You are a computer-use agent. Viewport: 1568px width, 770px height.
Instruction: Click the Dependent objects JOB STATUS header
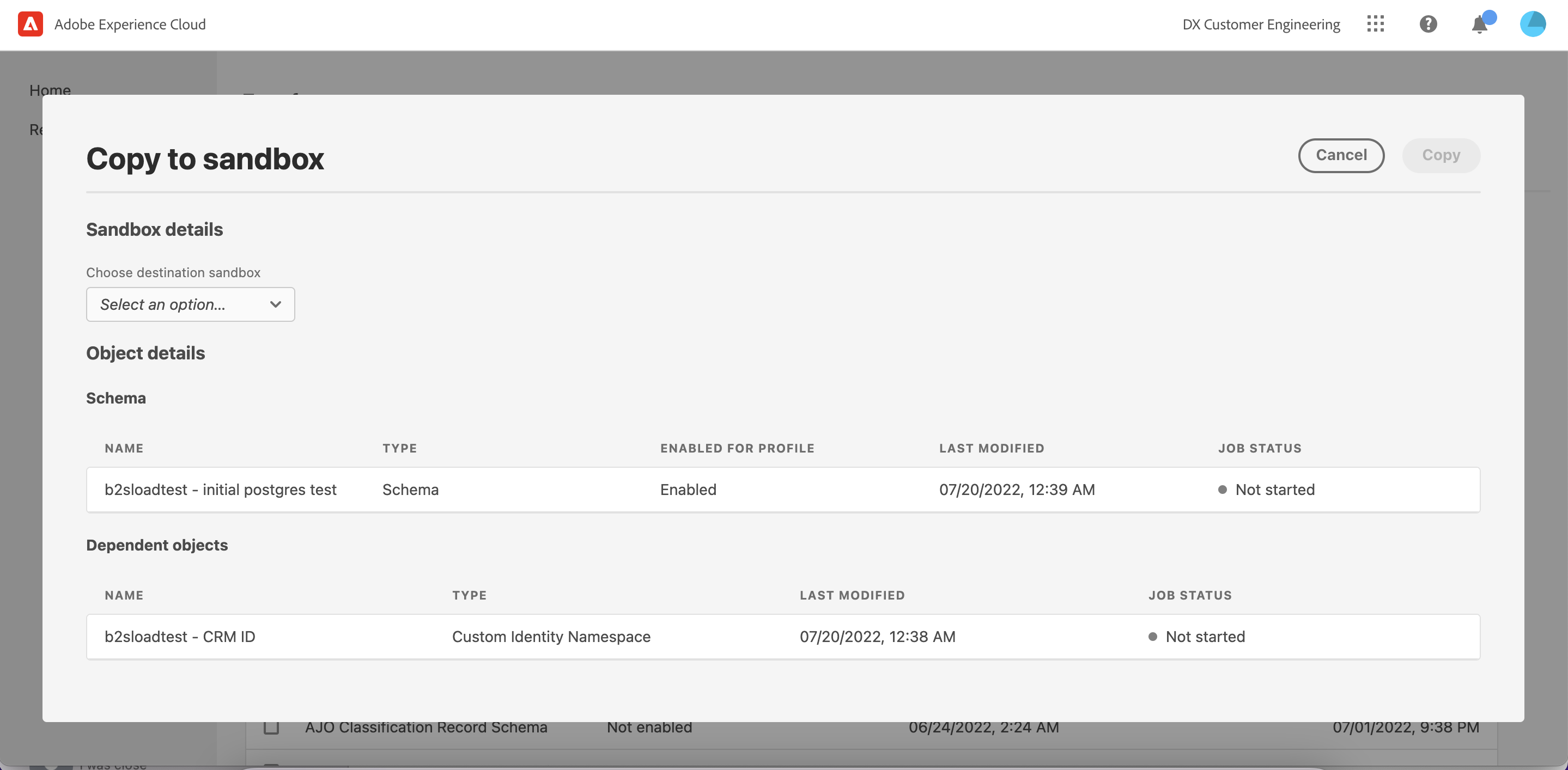(x=1190, y=595)
